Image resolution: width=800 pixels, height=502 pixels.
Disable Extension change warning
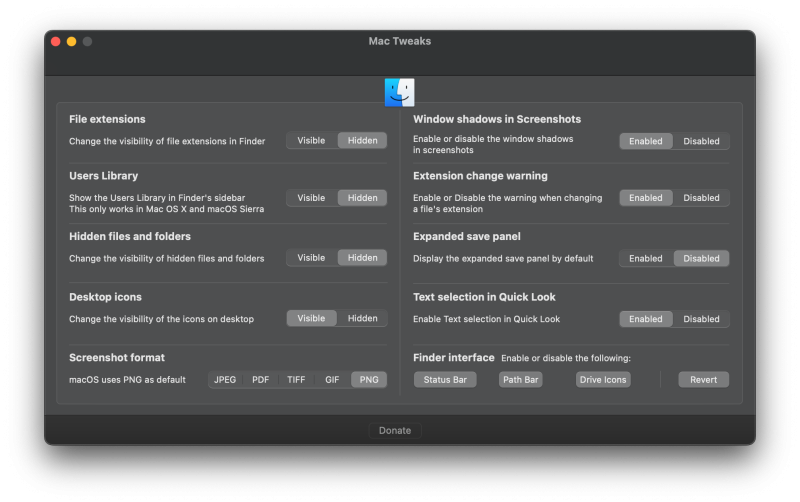pyautogui.click(x=701, y=197)
